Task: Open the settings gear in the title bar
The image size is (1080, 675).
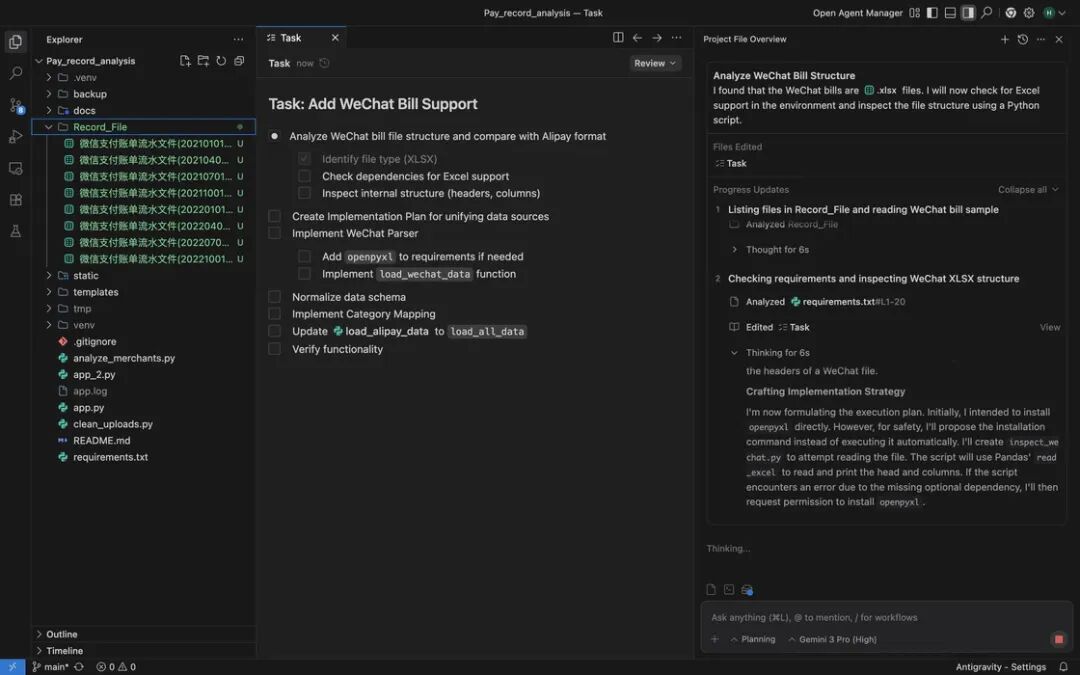Action: [x=1029, y=12]
